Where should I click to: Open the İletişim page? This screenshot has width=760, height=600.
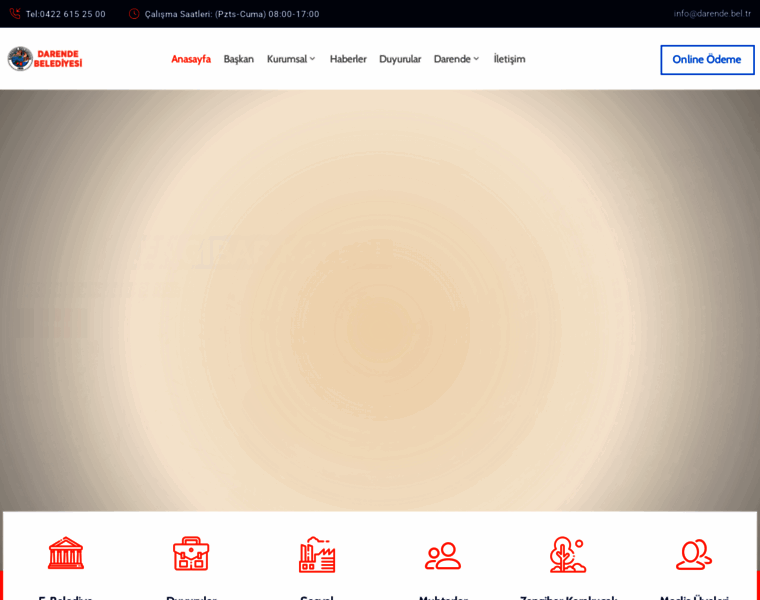[509, 59]
